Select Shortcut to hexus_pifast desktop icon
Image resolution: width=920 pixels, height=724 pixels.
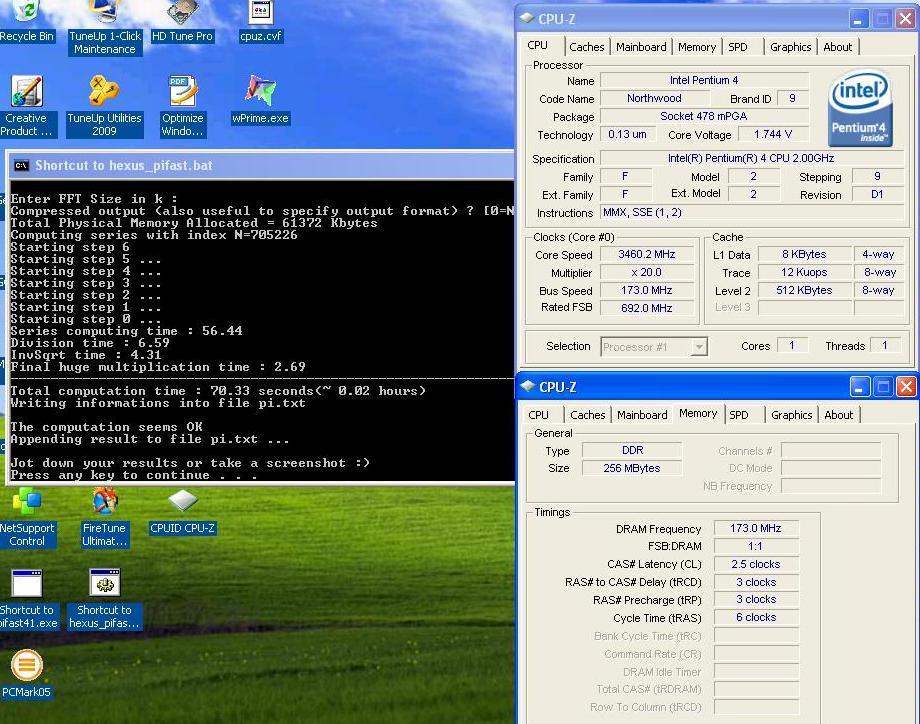[104, 599]
